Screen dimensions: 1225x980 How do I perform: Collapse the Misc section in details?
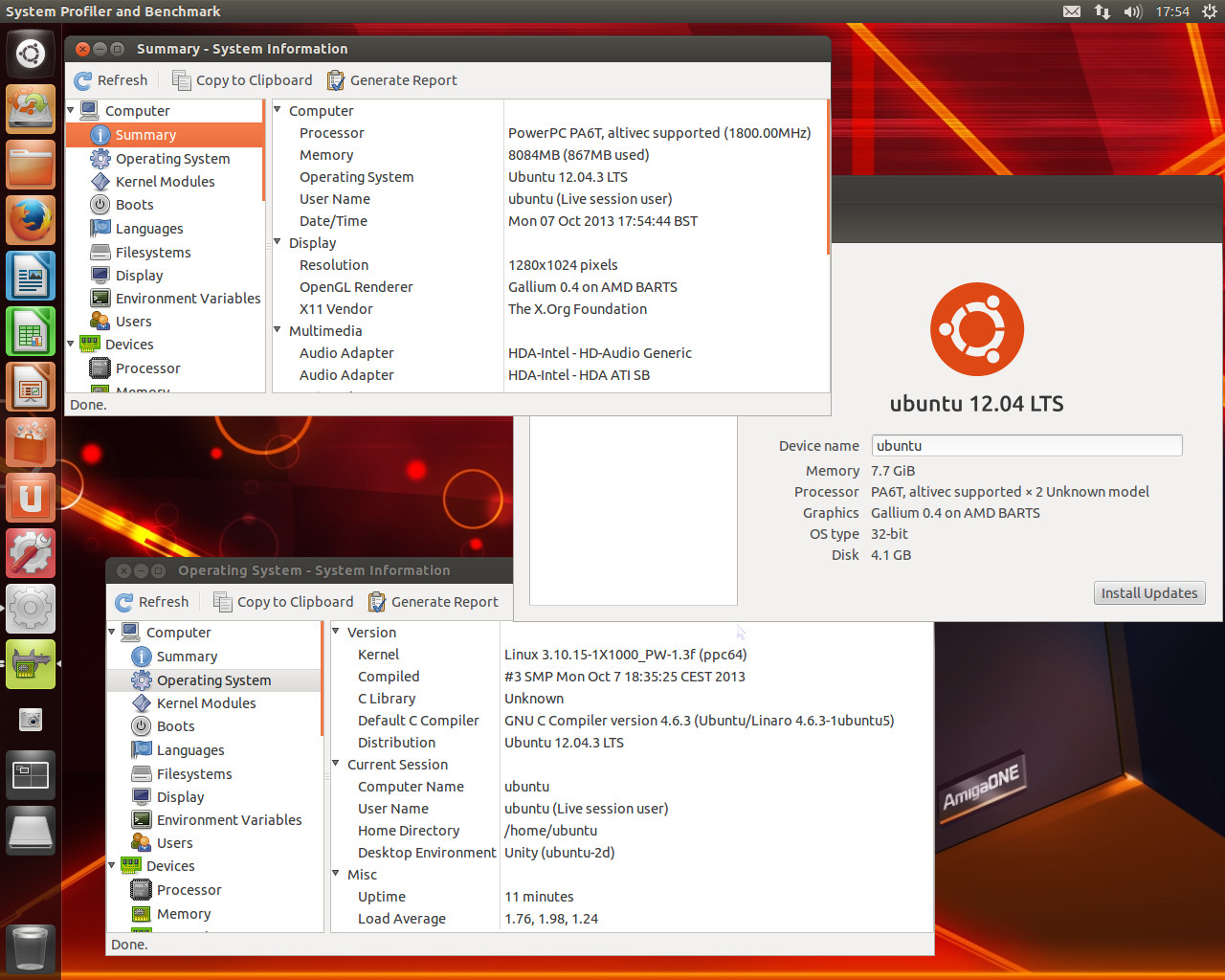[336, 875]
